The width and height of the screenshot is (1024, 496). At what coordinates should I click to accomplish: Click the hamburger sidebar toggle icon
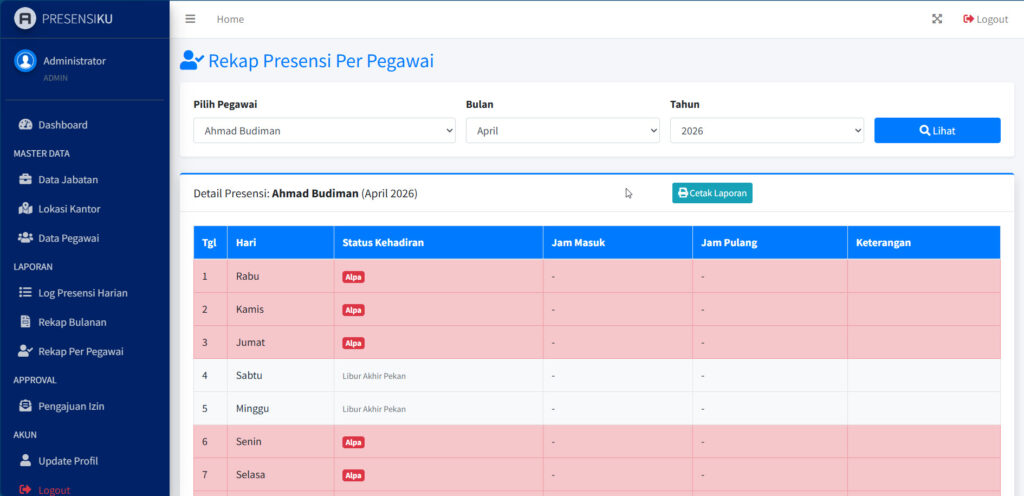(x=190, y=19)
